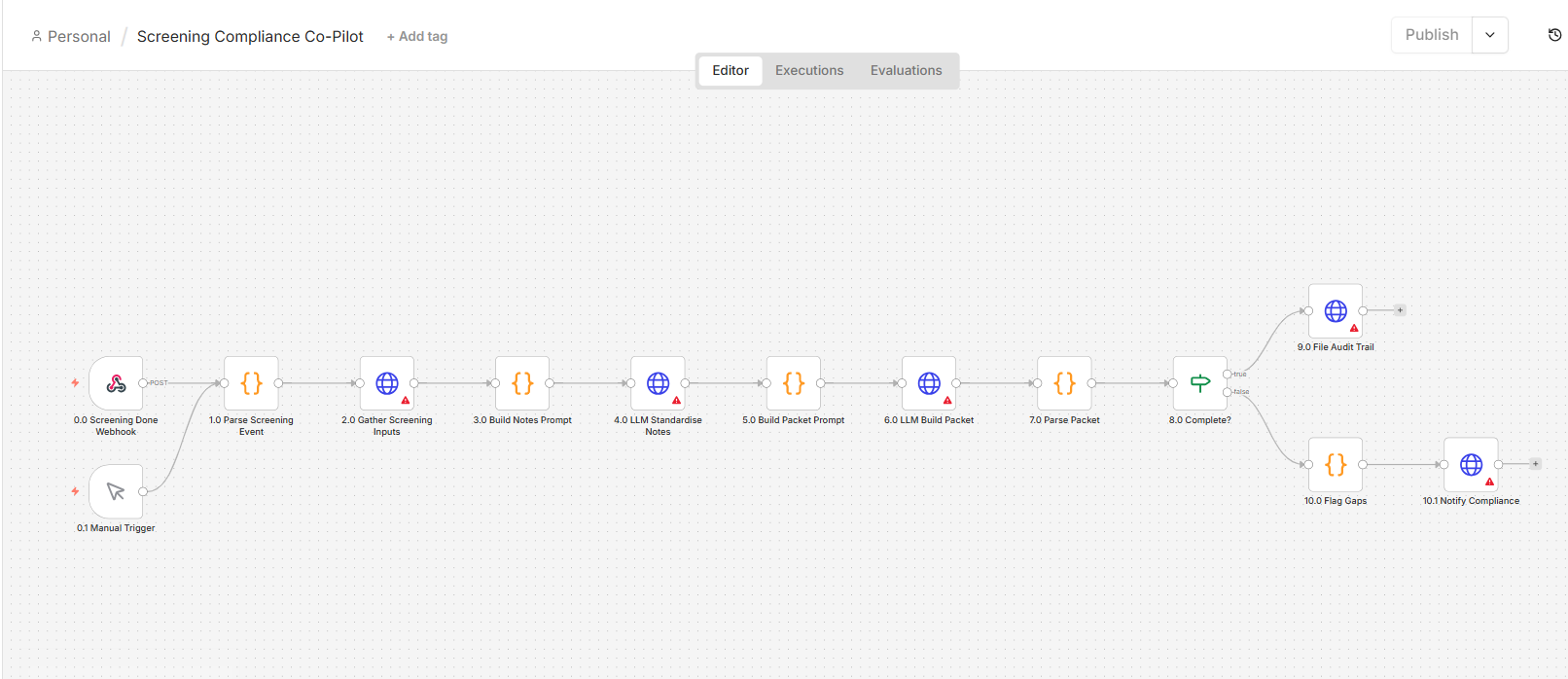The width and height of the screenshot is (1568, 679).
Task: Click the "9.0 File Audit Trail" label
Action: click(1336, 347)
